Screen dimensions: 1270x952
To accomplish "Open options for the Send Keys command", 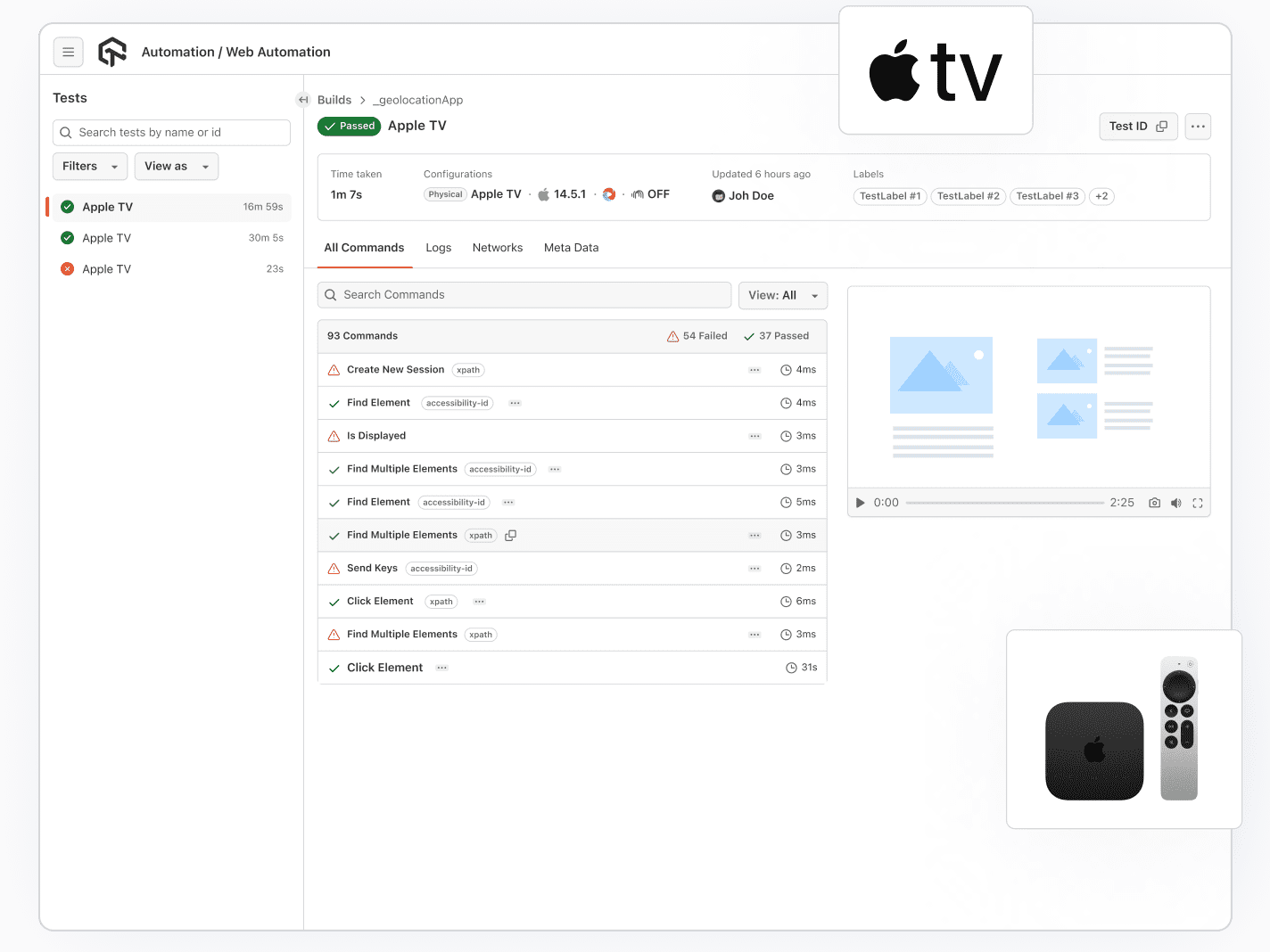I will tap(755, 568).
